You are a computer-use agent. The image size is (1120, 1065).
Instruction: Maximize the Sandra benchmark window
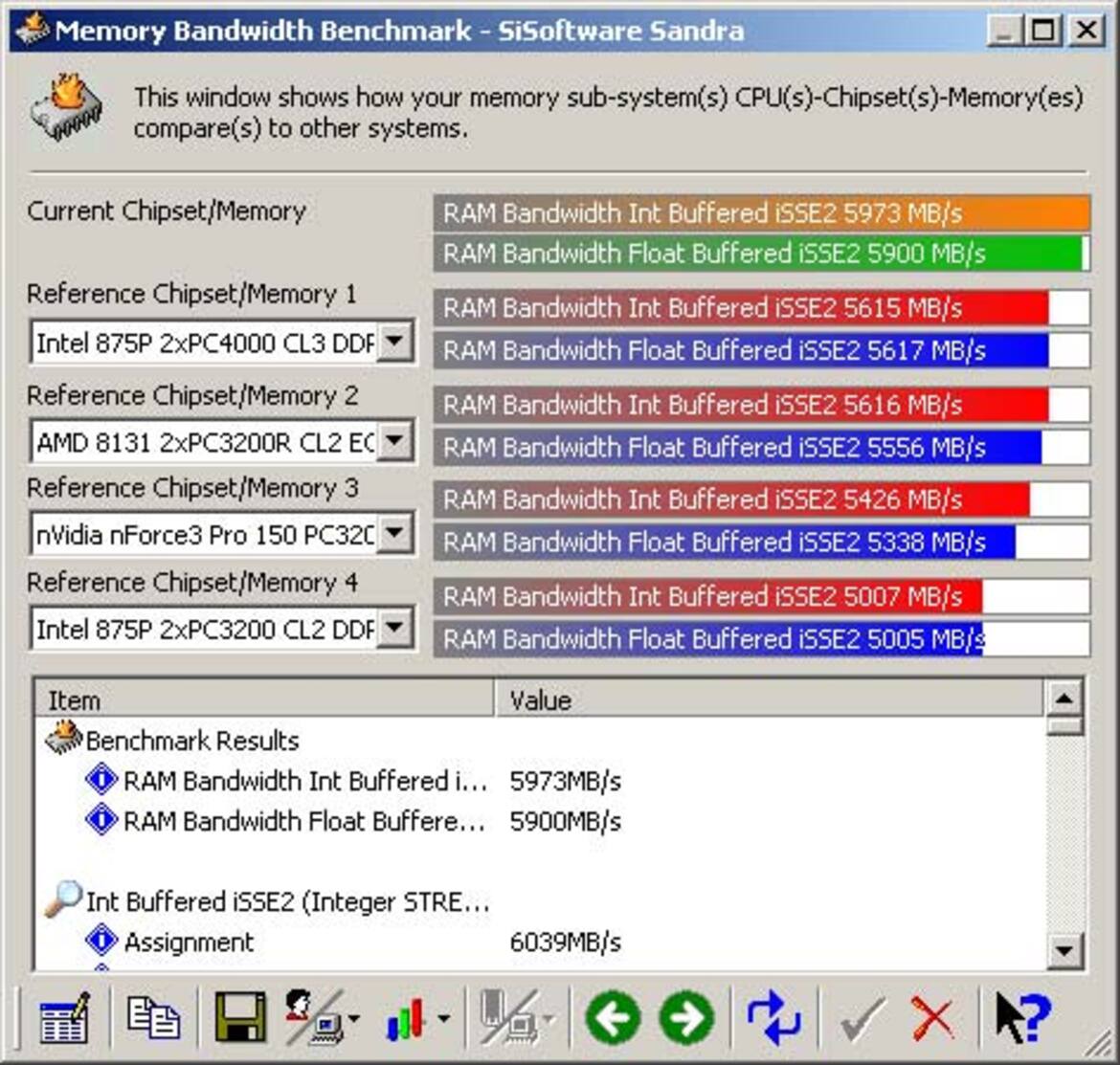click(1043, 30)
